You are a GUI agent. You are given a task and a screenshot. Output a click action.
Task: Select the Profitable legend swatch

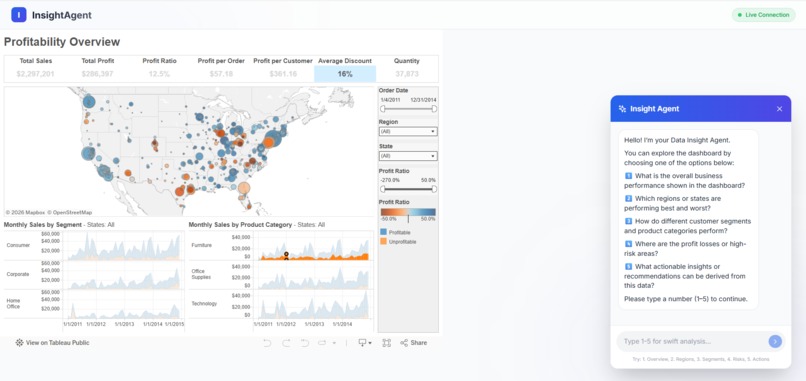click(383, 232)
